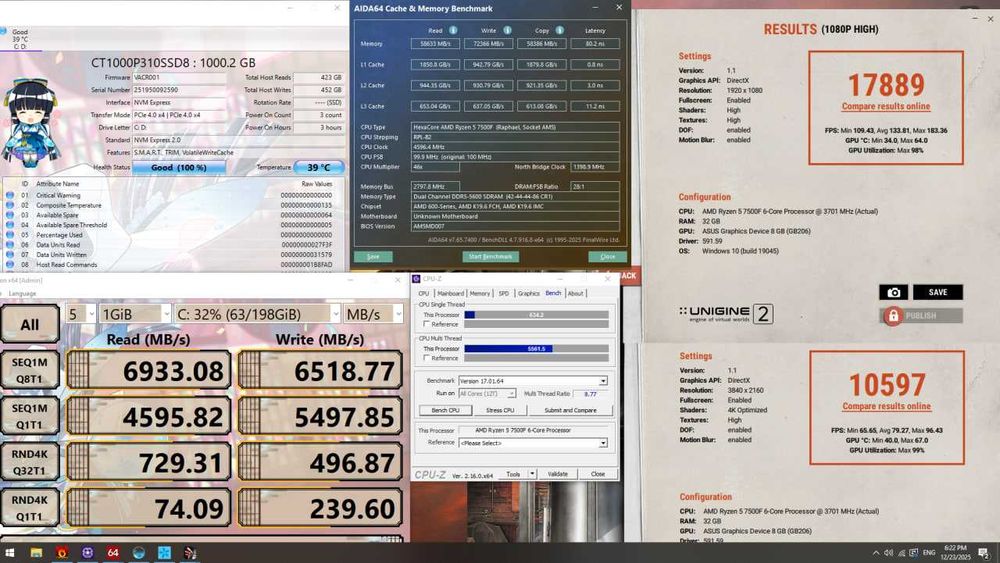Switch to Graphics tab in CPU-Z
The image size is (1000, 563).
(x=529, y=293)
